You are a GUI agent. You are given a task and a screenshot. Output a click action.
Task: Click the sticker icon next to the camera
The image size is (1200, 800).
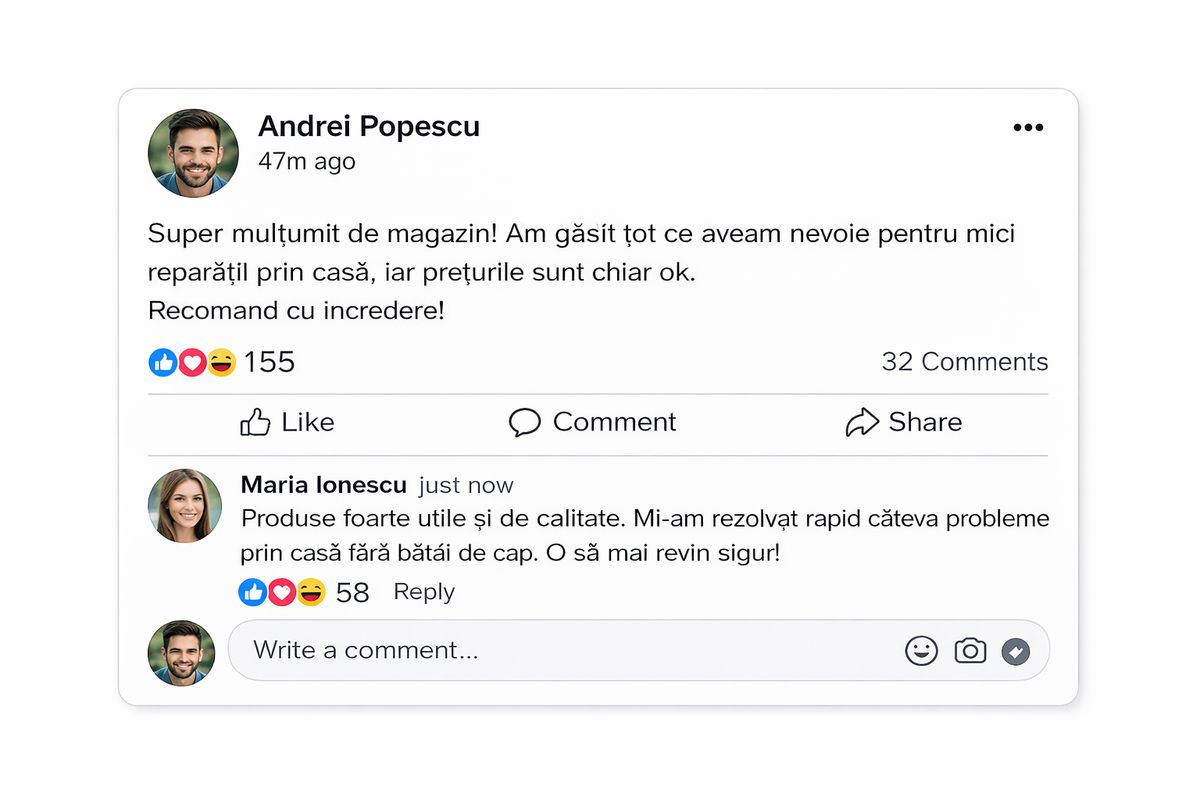point(1016,650)
